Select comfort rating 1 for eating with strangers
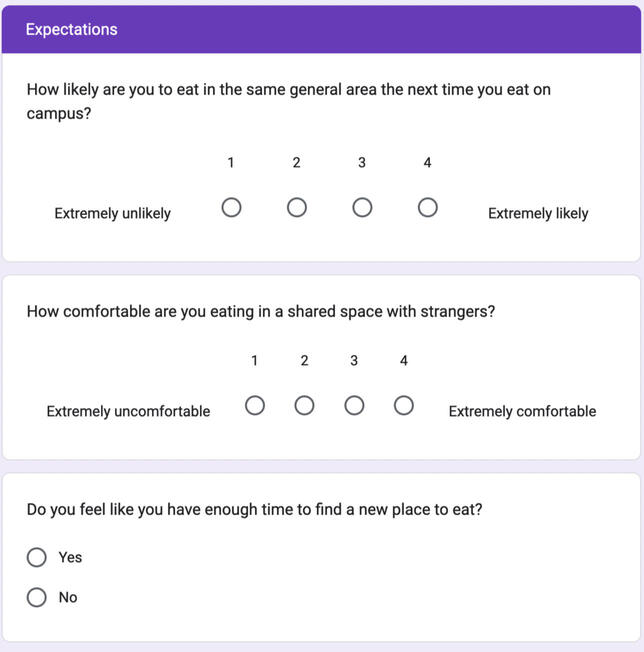The height and width of the screenshot is (652, 644). [255, 406]
